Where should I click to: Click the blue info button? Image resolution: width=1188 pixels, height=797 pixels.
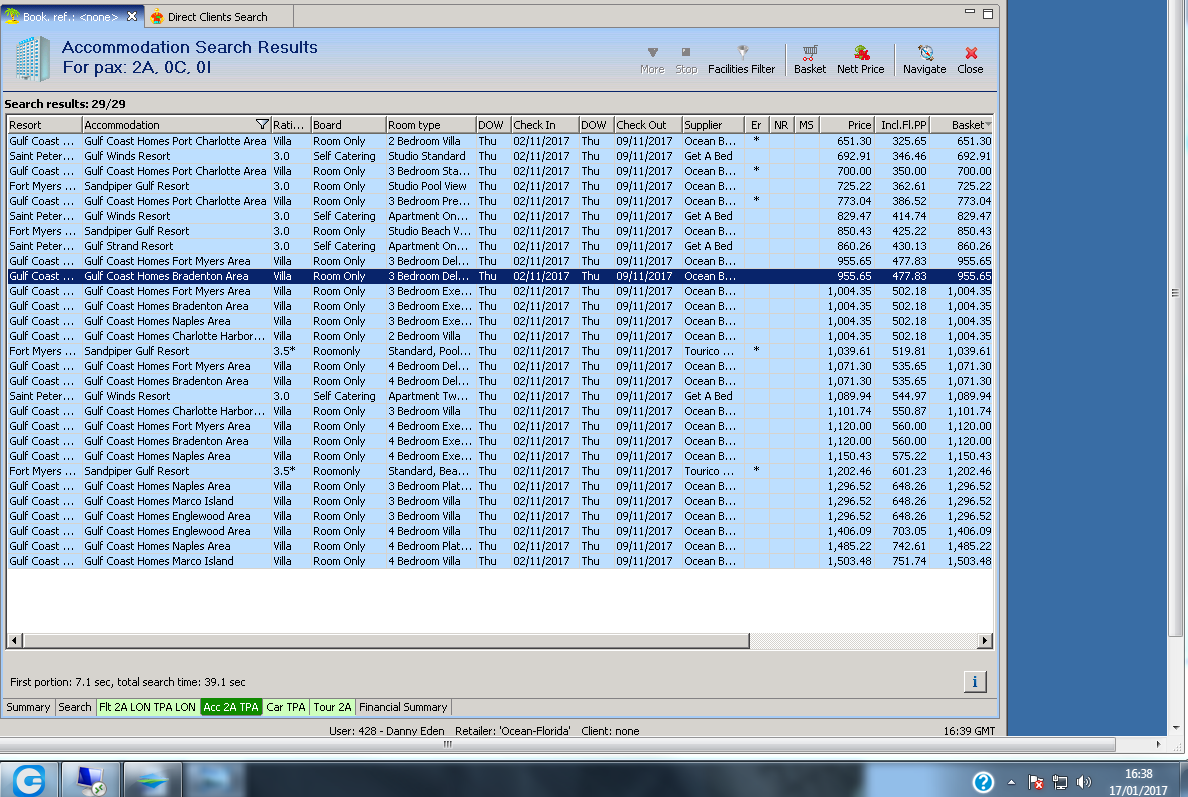pos(974,681)
